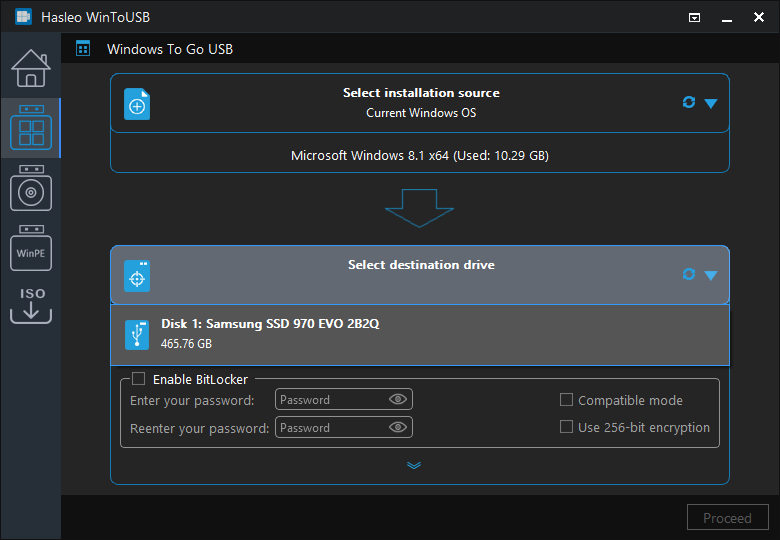Expand more options with double chevron
The image size is (780, 540).
414,465
